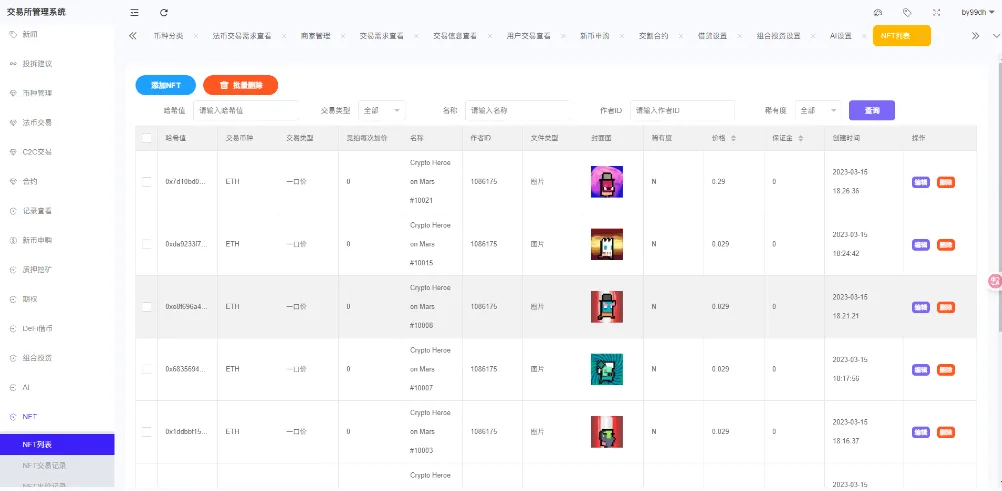
Task: Expand the by99dh user menu
Action: (x=977, y=12)
